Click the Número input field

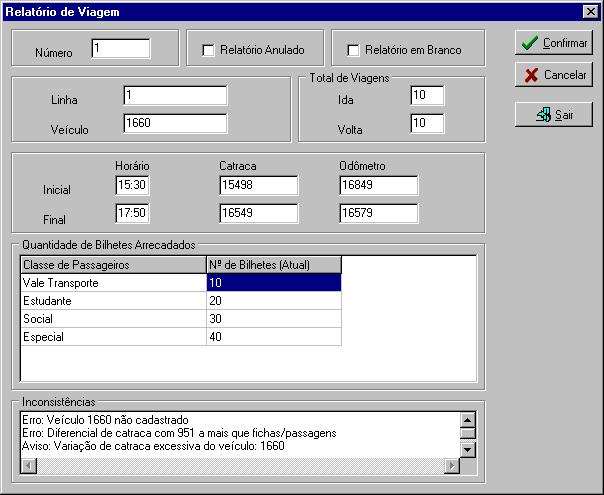[x=121, y=49]
